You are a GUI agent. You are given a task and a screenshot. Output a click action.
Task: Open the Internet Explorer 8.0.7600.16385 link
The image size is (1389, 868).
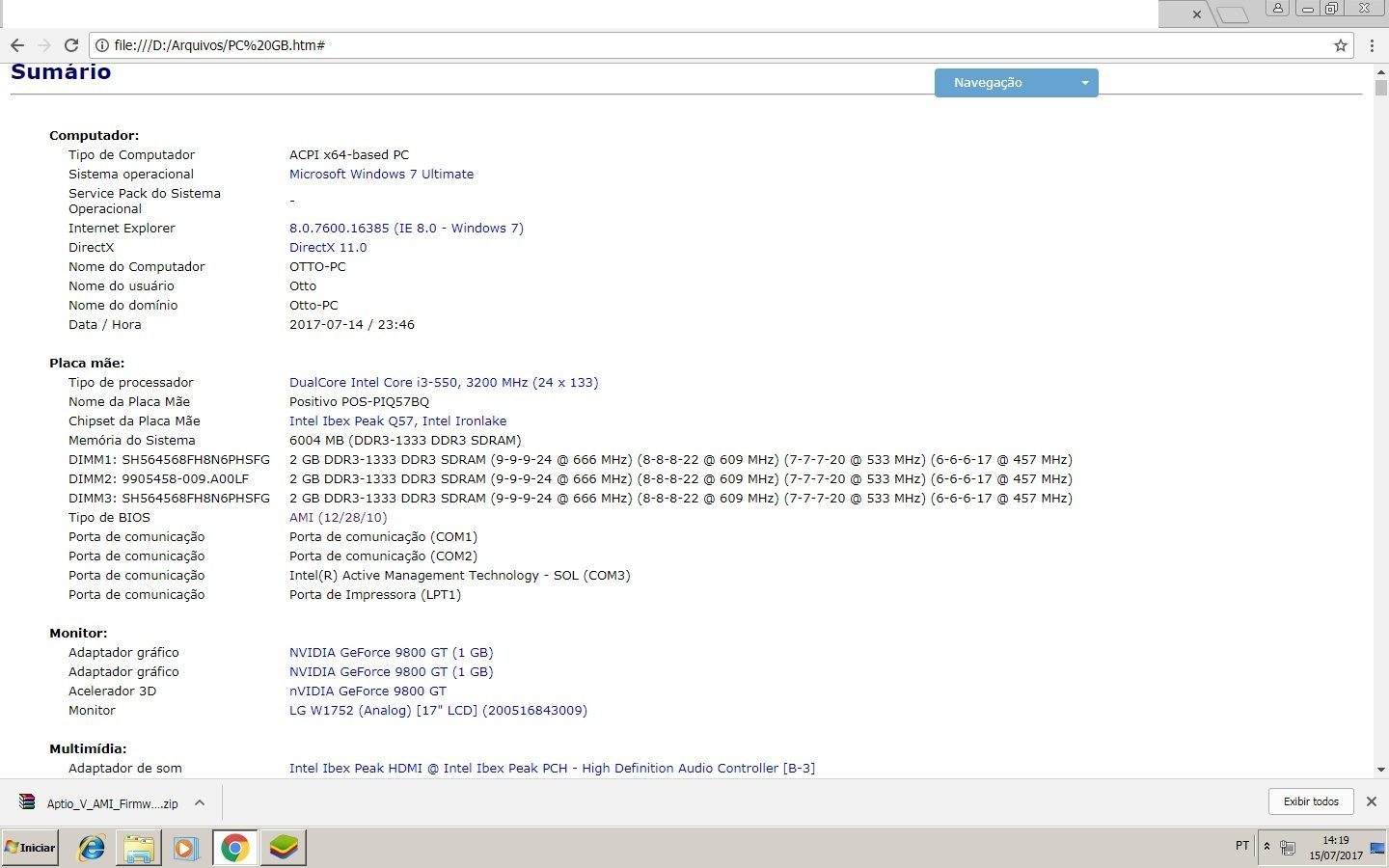click(x=406, y=229)
